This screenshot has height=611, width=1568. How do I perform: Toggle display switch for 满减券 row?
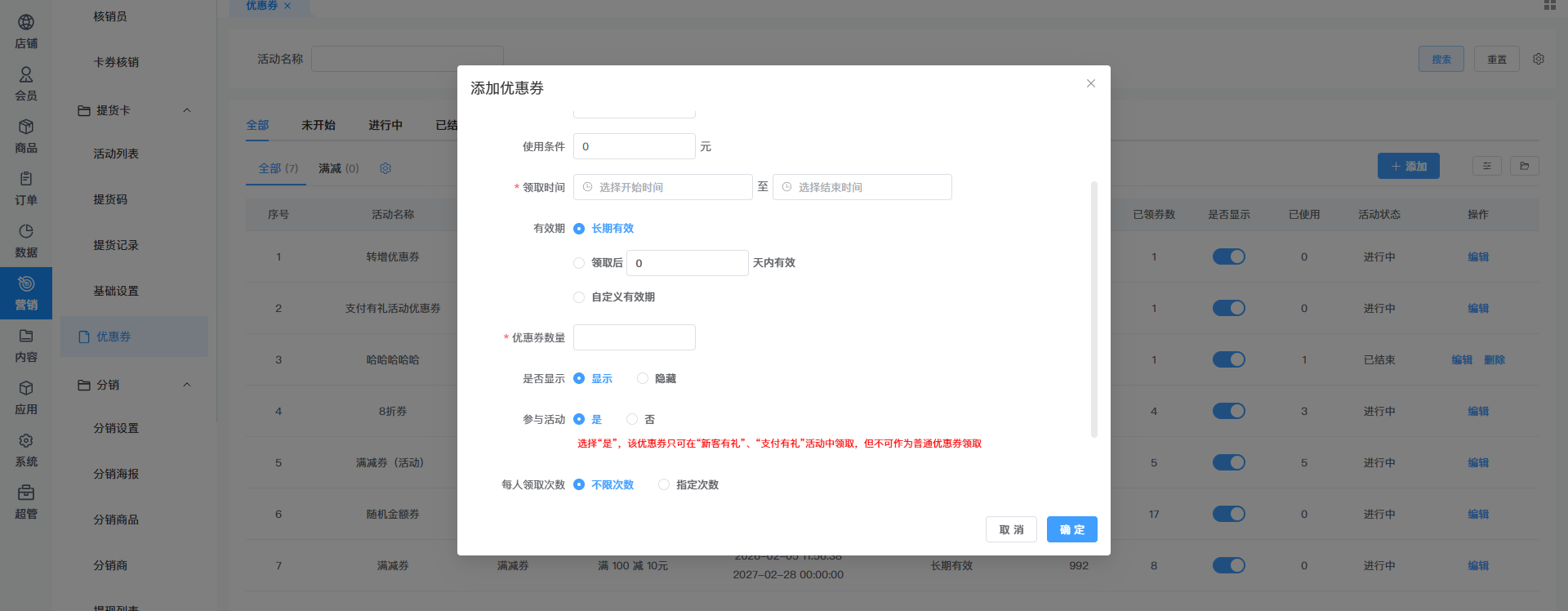(x=1229, y=565)
